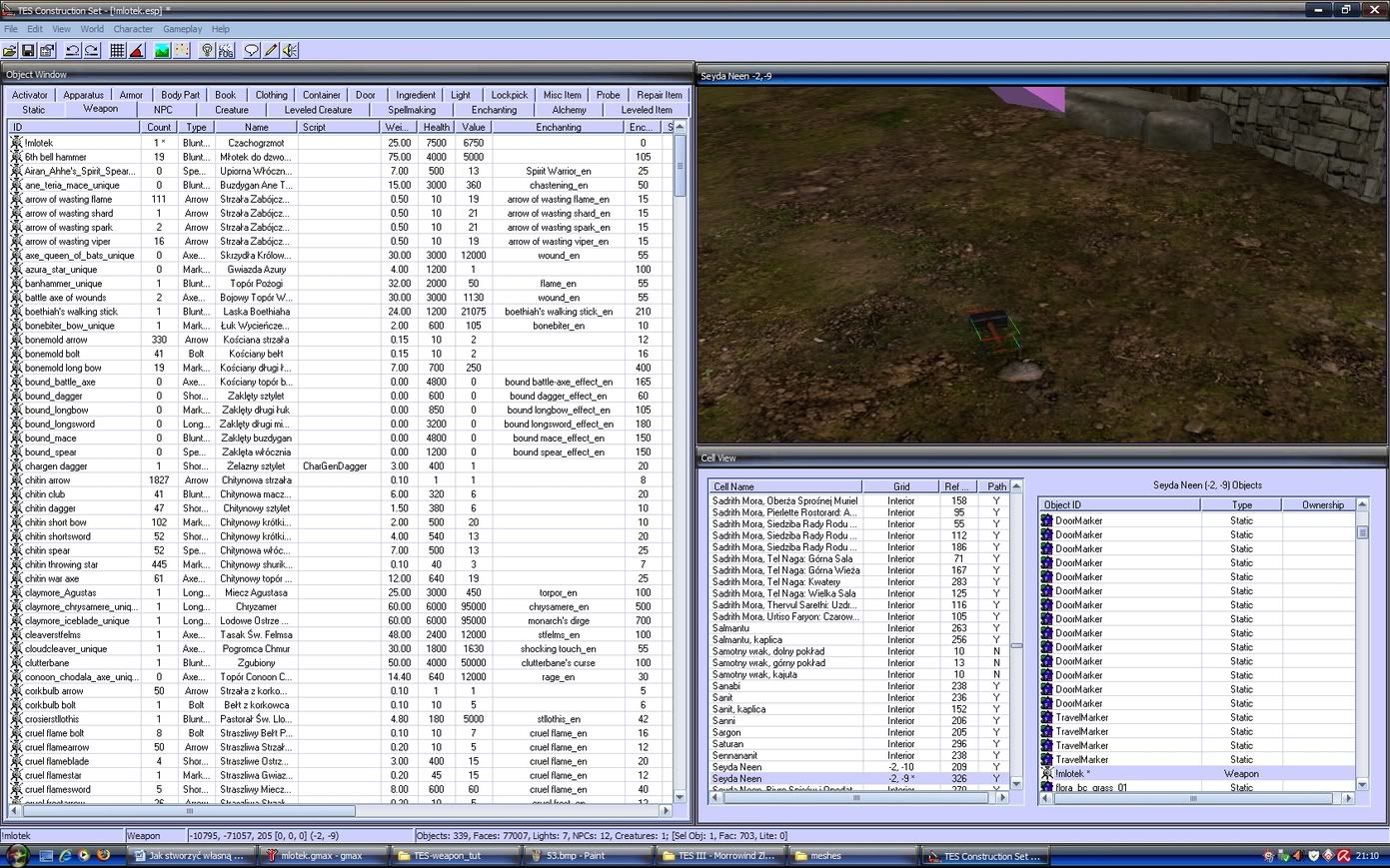Toggle path grid editing icon
This screenshot has height=868, width=1390.
pyautogui.click(x=182, y=51)
